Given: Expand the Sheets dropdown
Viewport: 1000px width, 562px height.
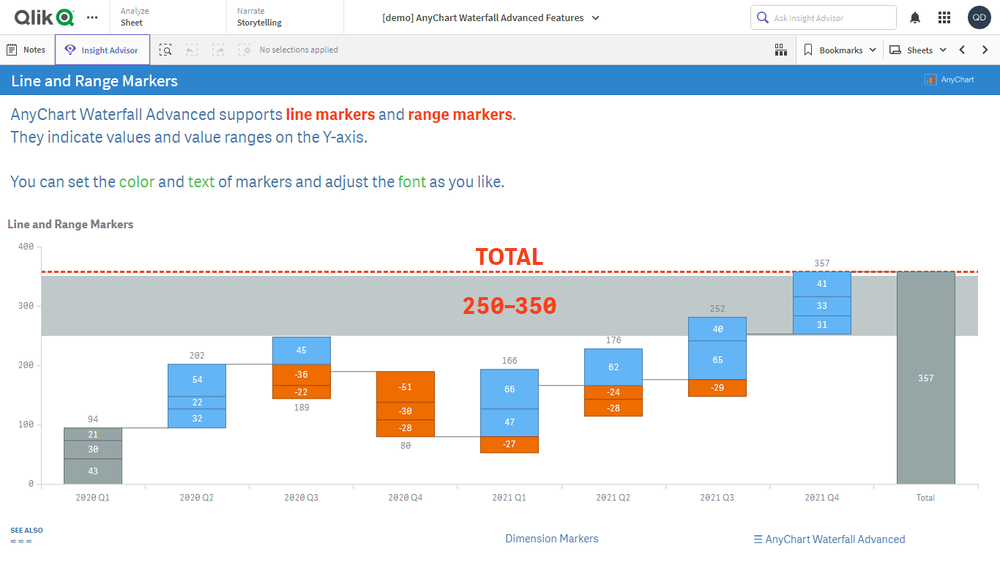Looking at the screenshot, I should (x=918, y=50).
